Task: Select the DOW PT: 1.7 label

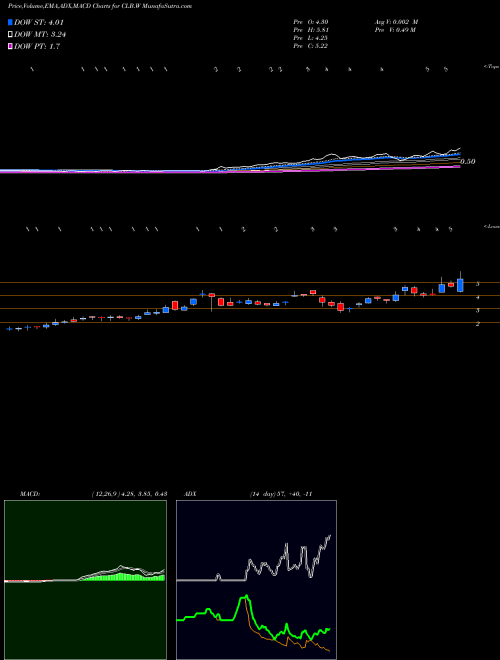Action: point(37,46)
